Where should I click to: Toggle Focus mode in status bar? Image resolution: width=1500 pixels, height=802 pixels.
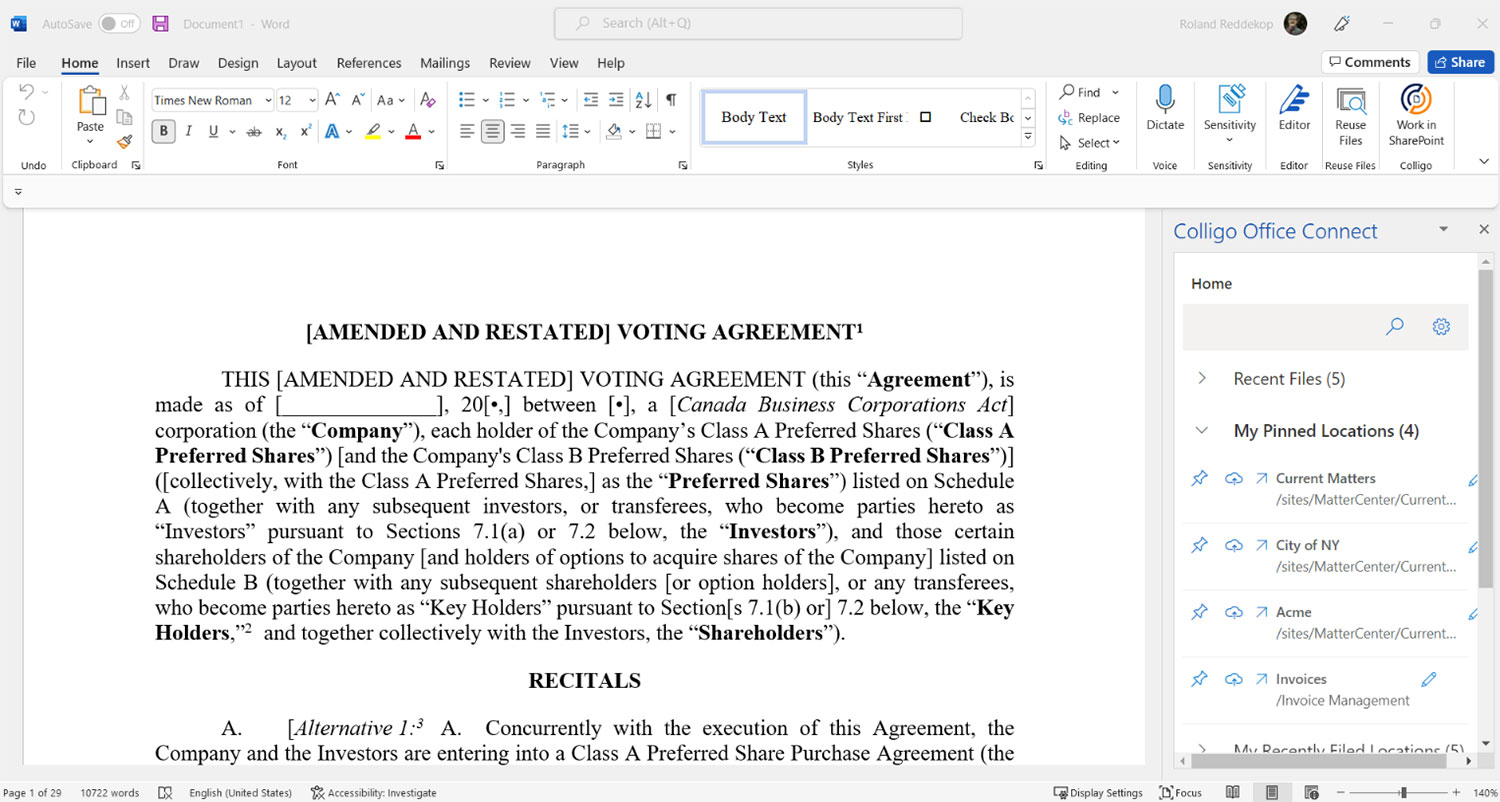click(1180, 793)
